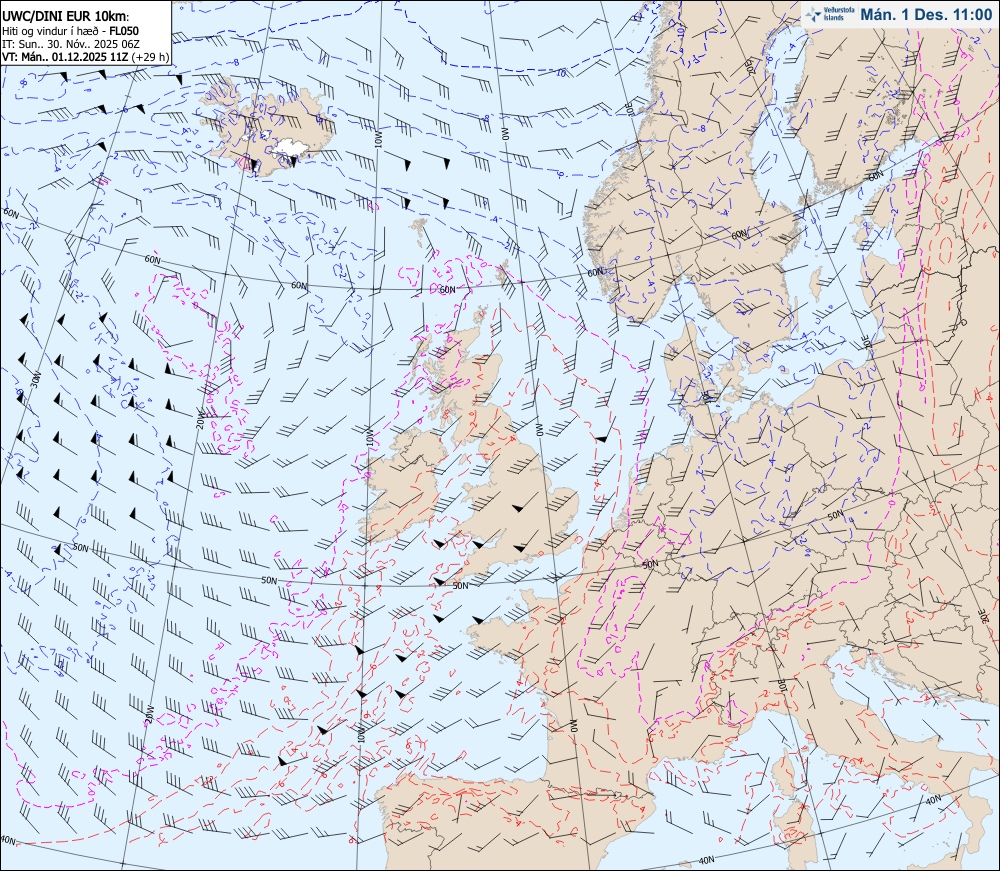Click the 'FL050' flight level text
This screenshot has height=871, width=1000.
coord(124,31)
